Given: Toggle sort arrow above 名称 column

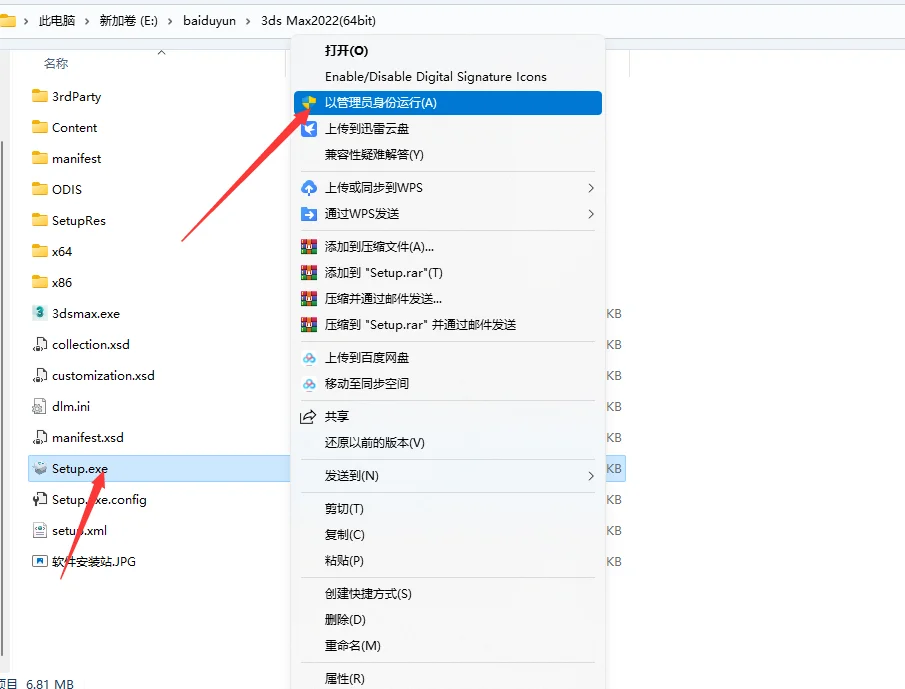Looking at the screenshot, I should point(162,53).
